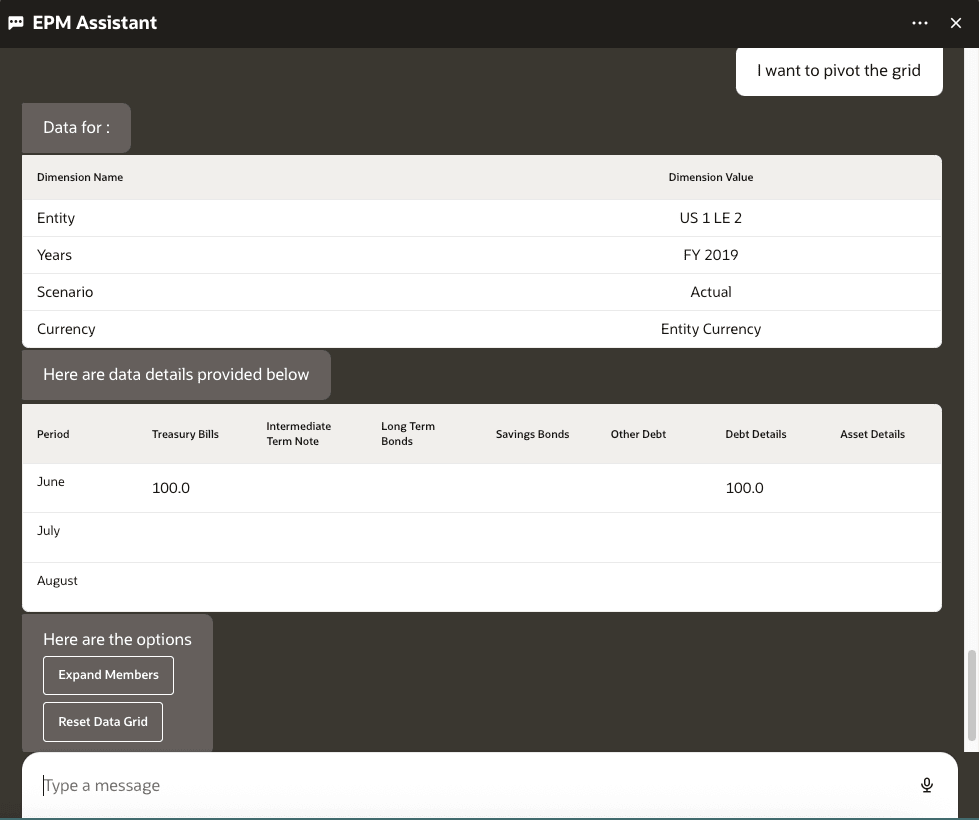Viewport: 979px width, 820px height.
Task: Focus the Type a message field
Action: coord(470,785)
